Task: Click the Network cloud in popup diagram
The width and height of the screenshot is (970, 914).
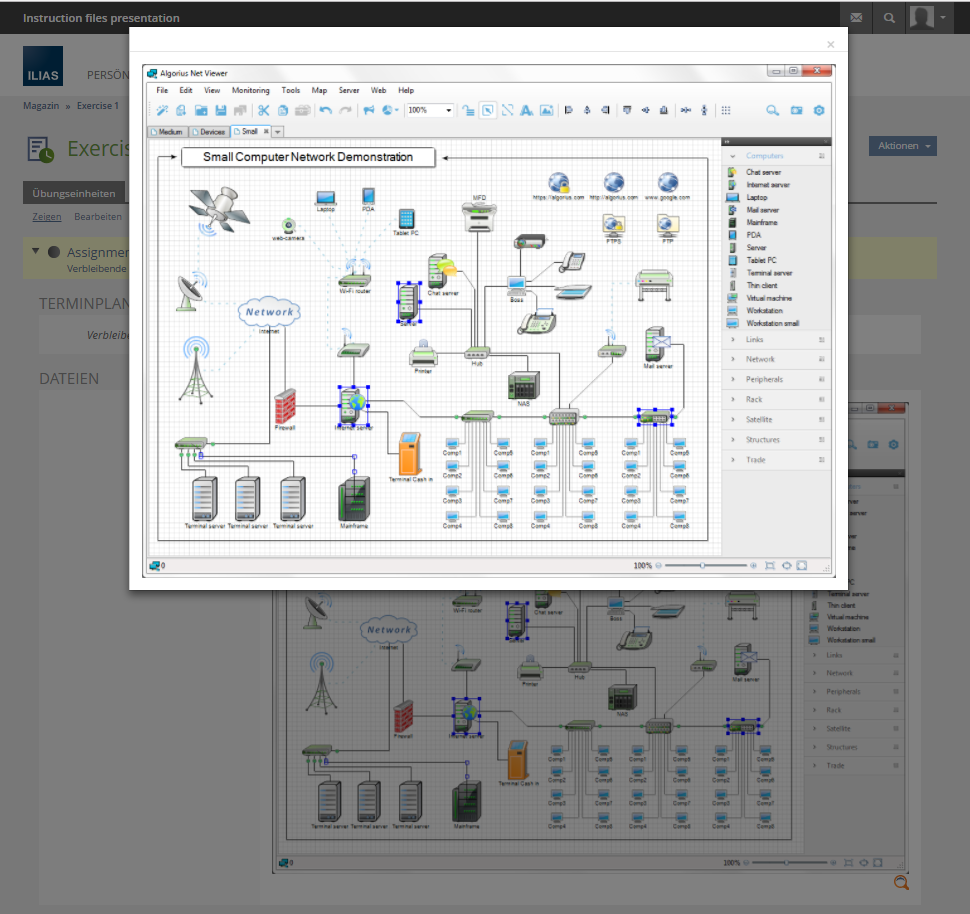Action: click(x=269, y=312)
